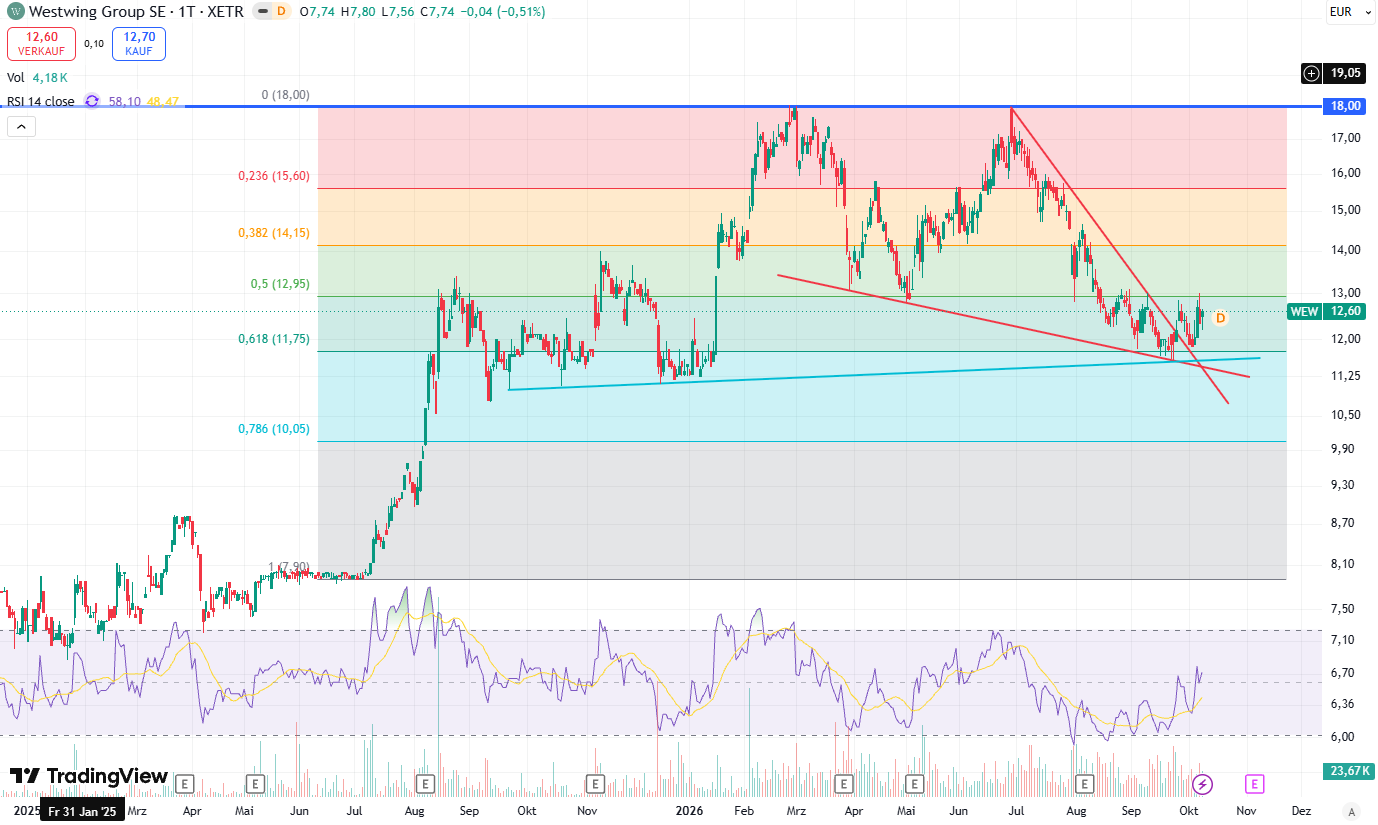Click the WEW 12,60 price tag
Image resolution: width=1378 pixels, height=825 pixels.
[x=1326, y=311]
